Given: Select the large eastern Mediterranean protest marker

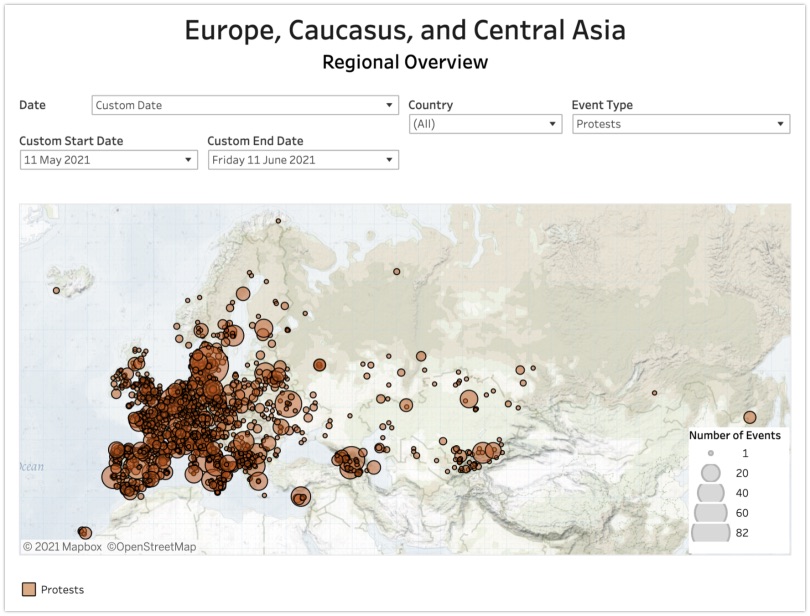Looking at the screenshot, I should tap(301, 496).
